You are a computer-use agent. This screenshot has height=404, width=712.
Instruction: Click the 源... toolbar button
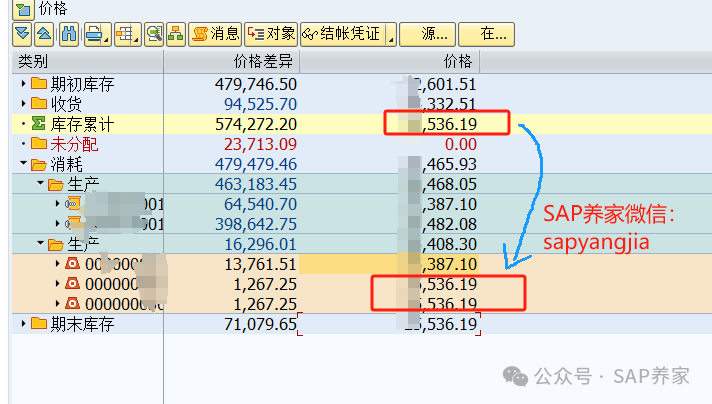[x=429, y=34]
